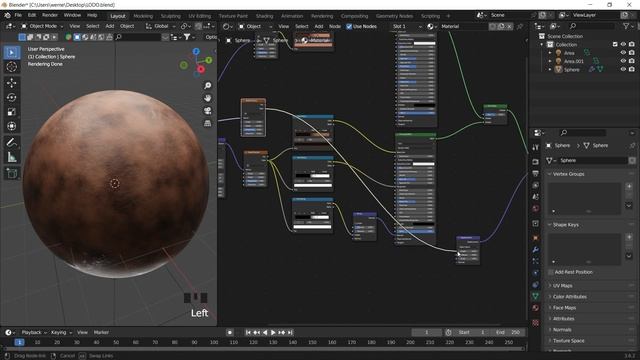Screen dimensions: 640x360
Task: Click the Blender logo icon
Action: tap(7, 15)
